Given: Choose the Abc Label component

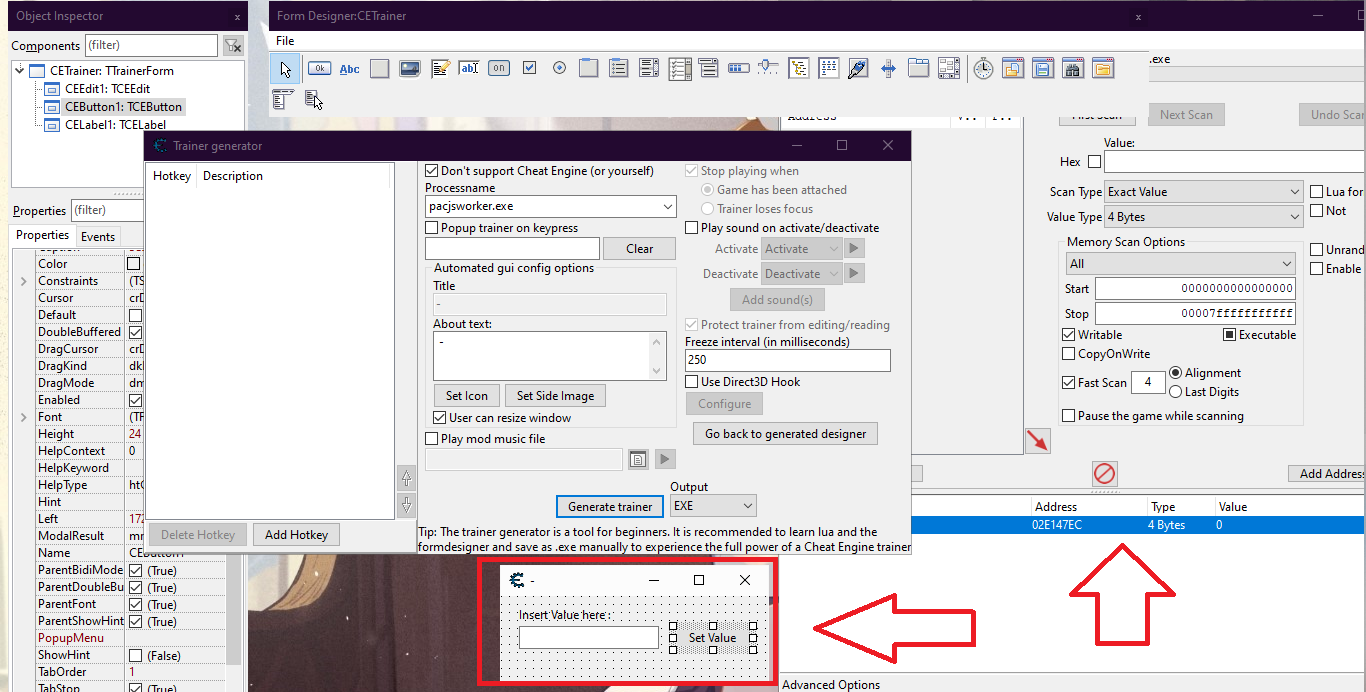Looking at the screenshot, I should tap(350, 68).
